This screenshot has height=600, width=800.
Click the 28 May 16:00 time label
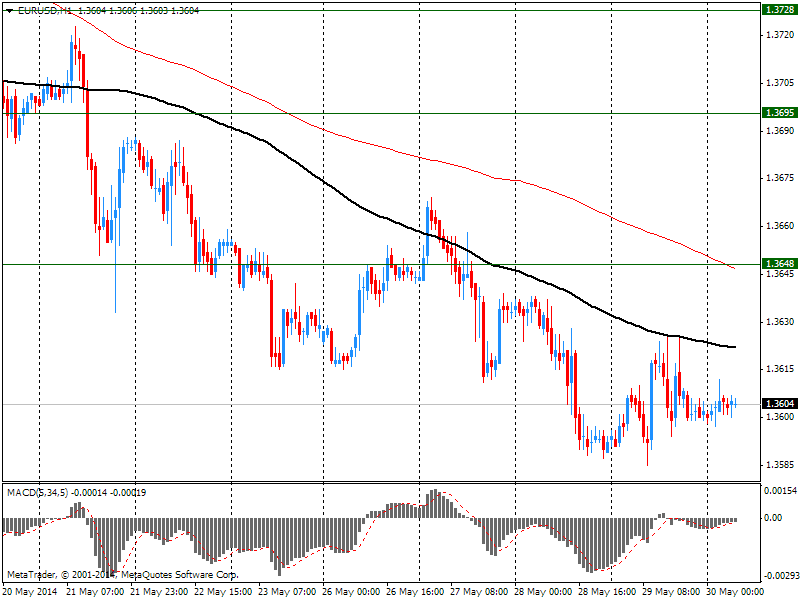click(x=608, y=592)
